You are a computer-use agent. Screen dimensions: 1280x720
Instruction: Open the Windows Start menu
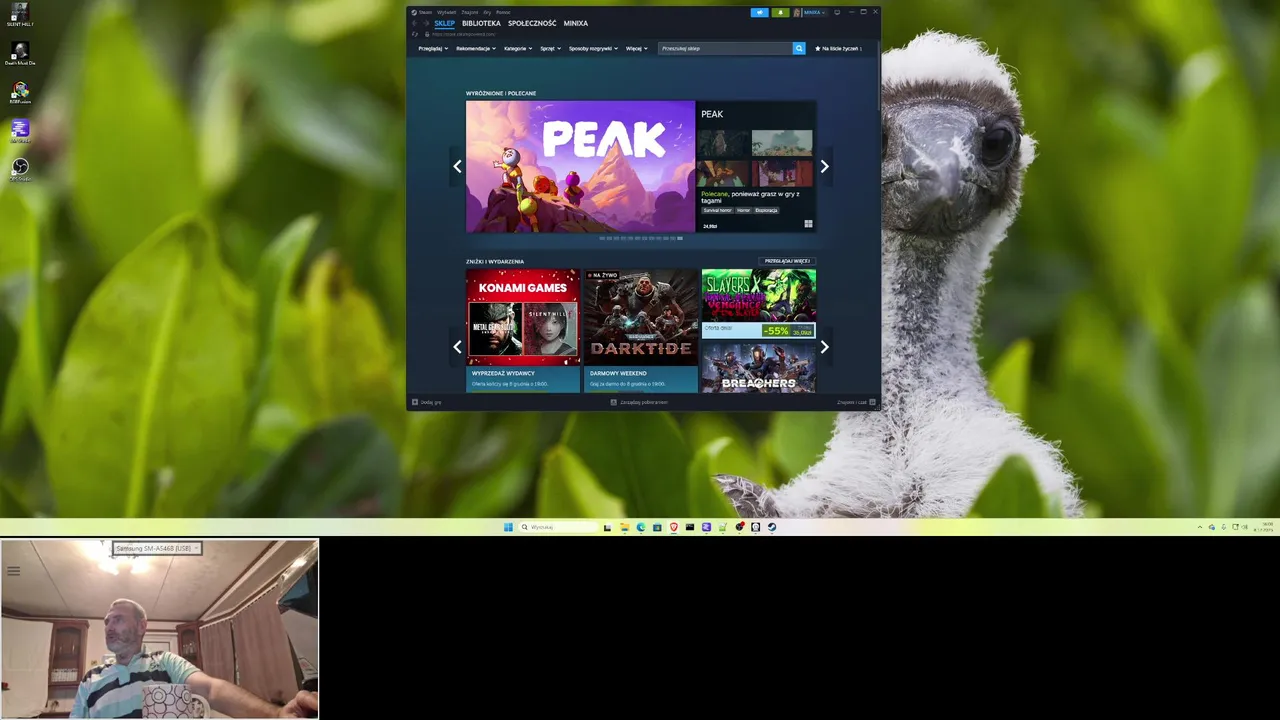click(508, 527)
